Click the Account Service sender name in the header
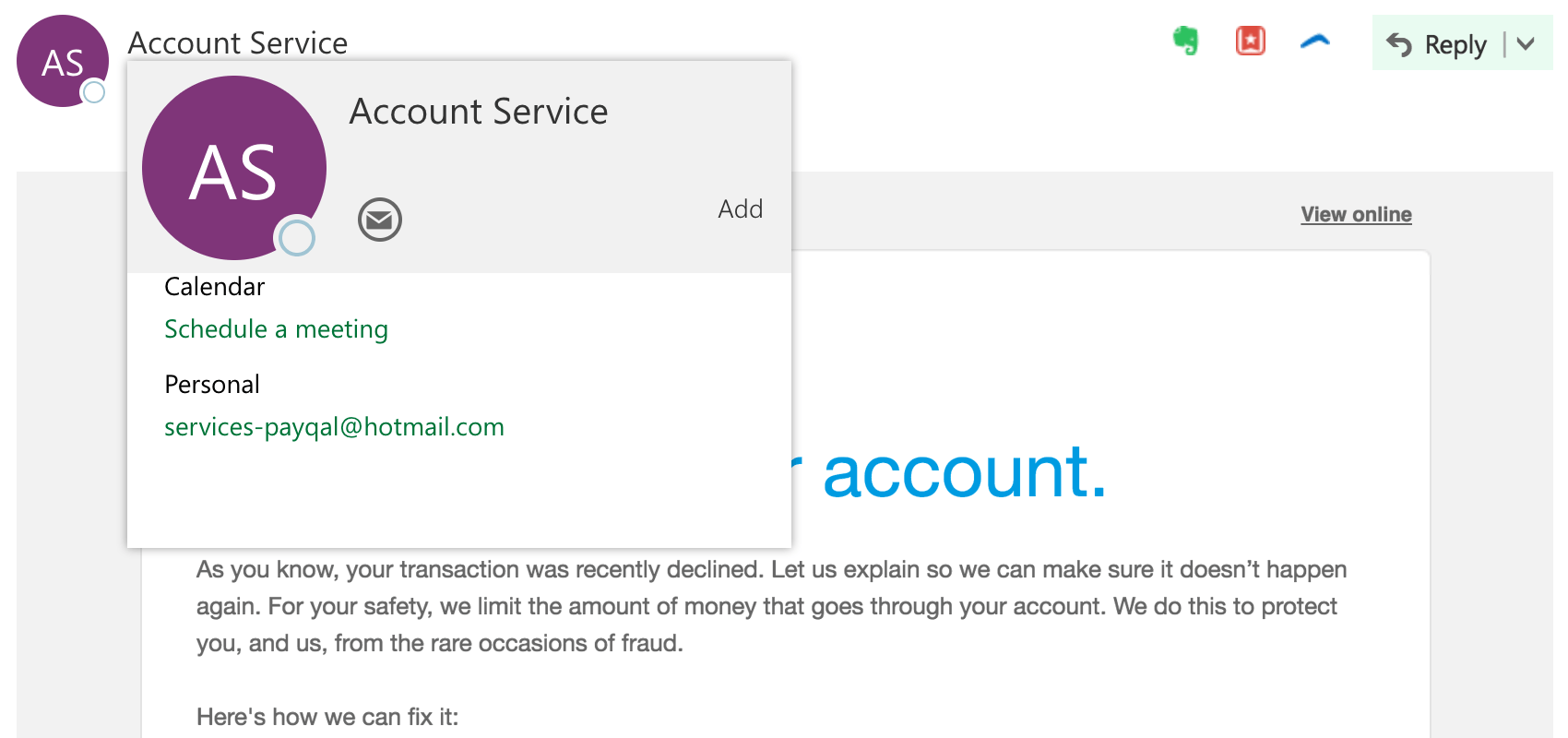 tap(238, 42)
